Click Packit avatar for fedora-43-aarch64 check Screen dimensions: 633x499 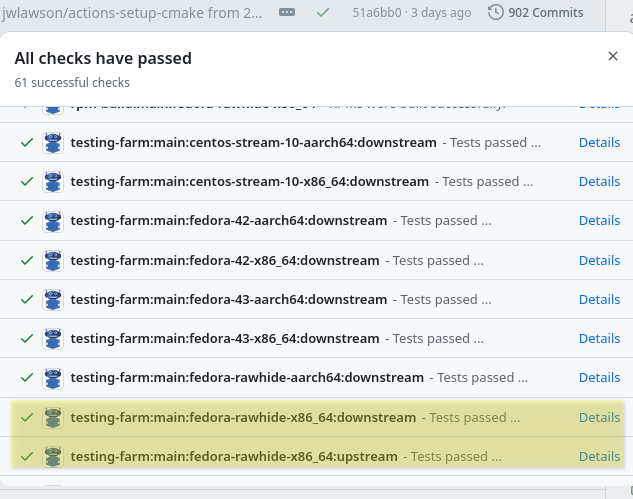tap(53, 300)
